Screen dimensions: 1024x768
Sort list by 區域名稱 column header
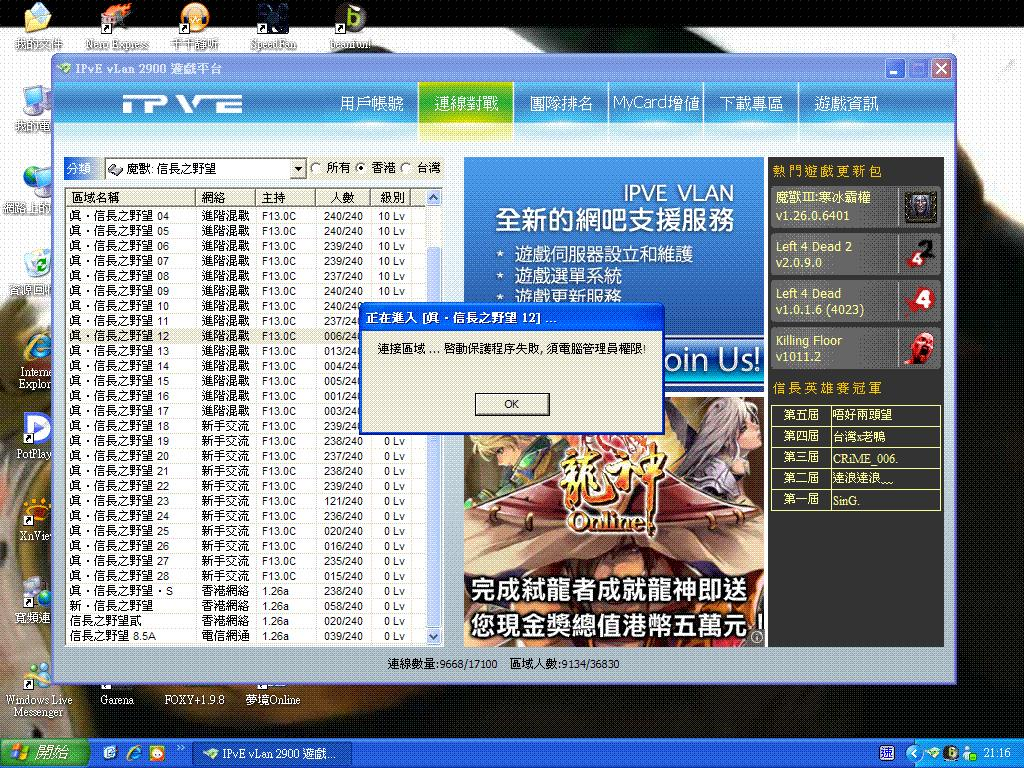click(x=131, y=197)
